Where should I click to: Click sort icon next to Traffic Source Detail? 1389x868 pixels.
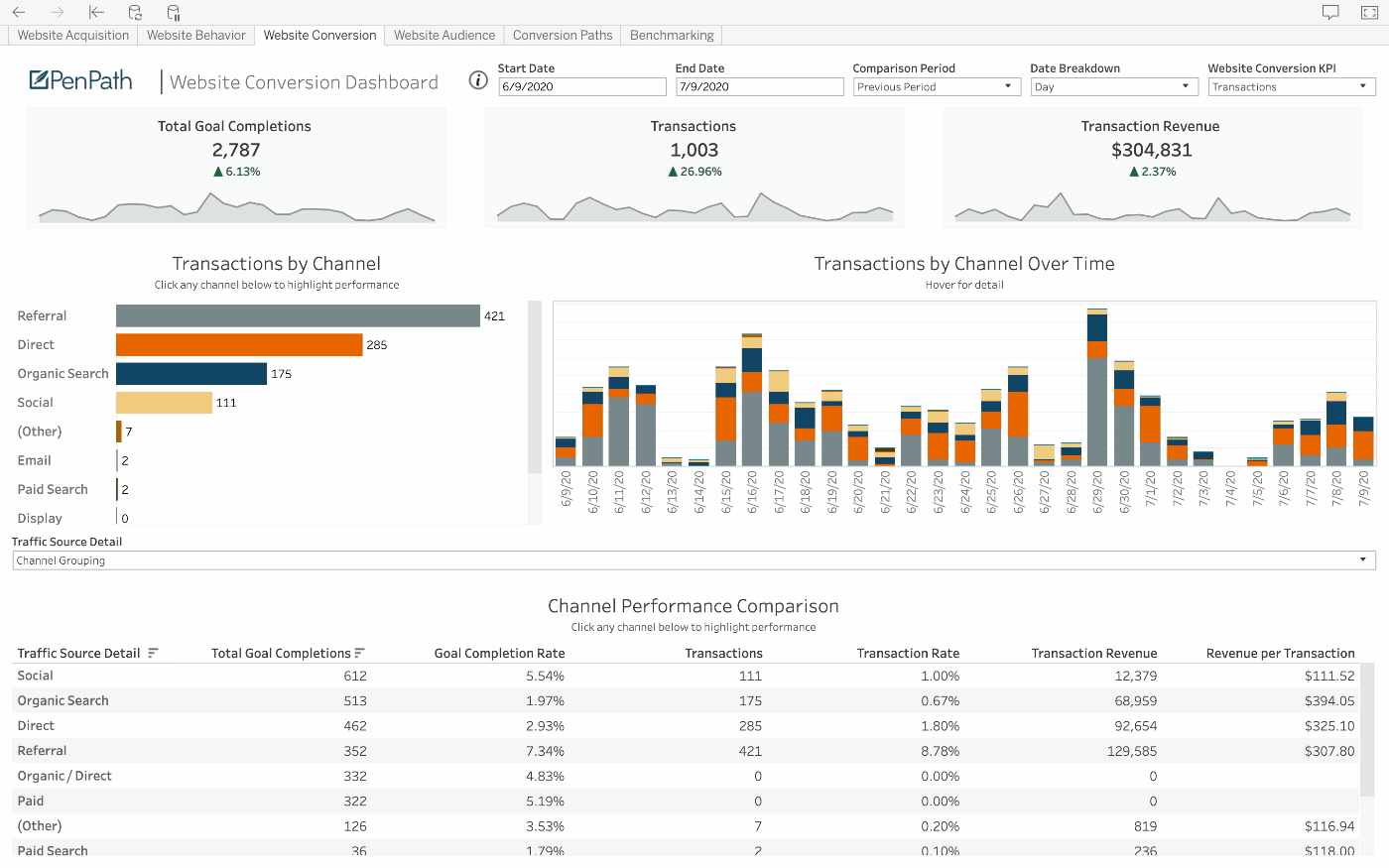tap(153, 653)
